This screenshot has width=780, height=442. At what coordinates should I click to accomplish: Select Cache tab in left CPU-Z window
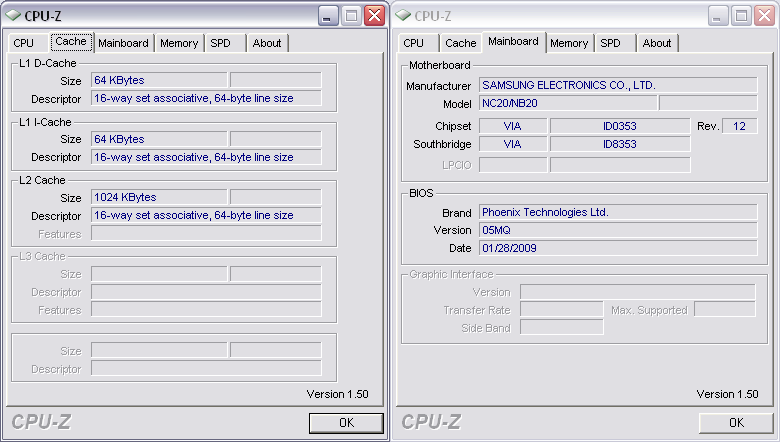[x=71, y=42]
